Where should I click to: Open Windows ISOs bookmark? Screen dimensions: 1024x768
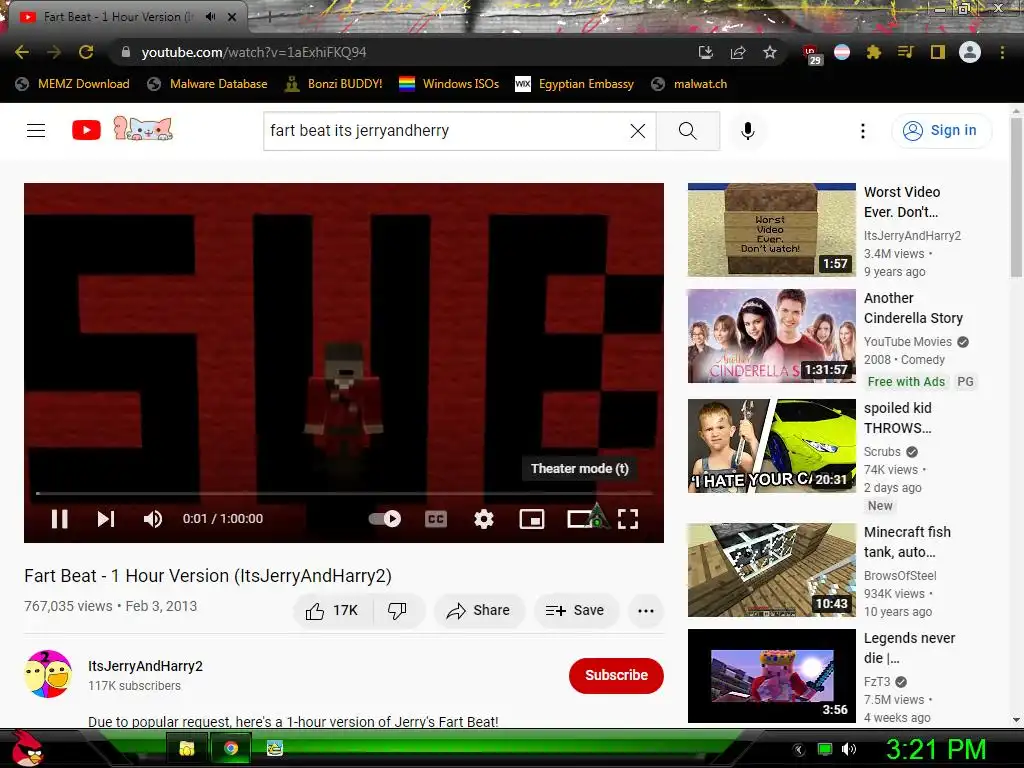[449, 84]
